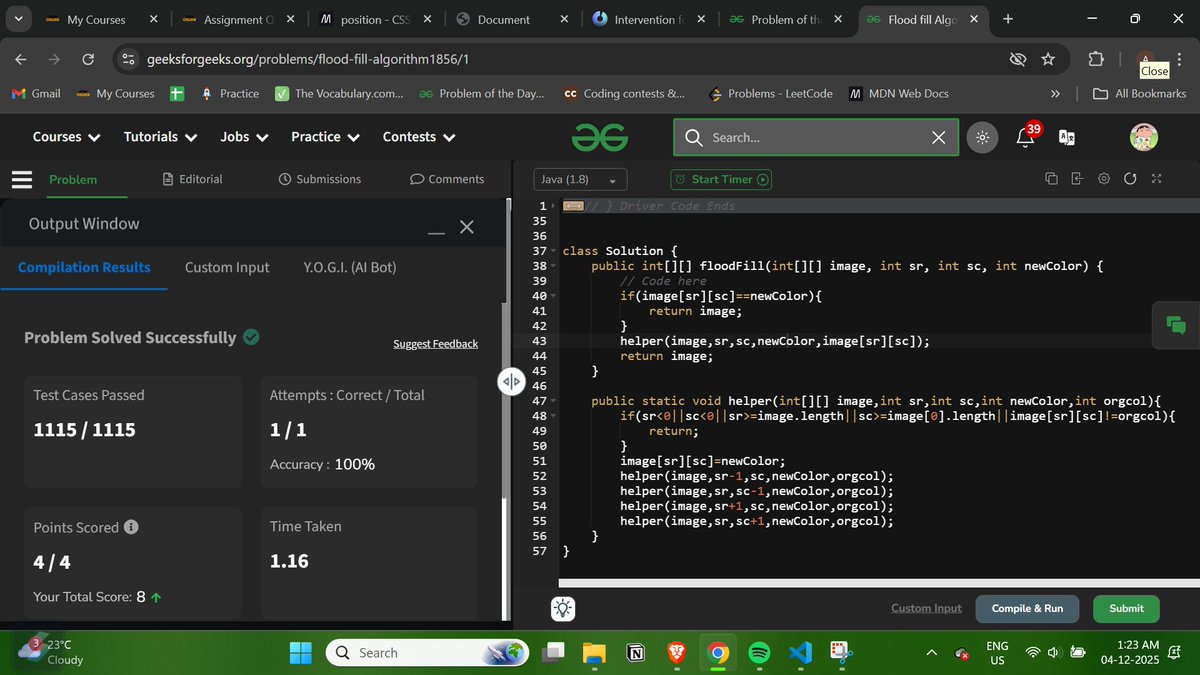
Task: Expand the editor to fullscreen
Action: tap(1156, 179)
